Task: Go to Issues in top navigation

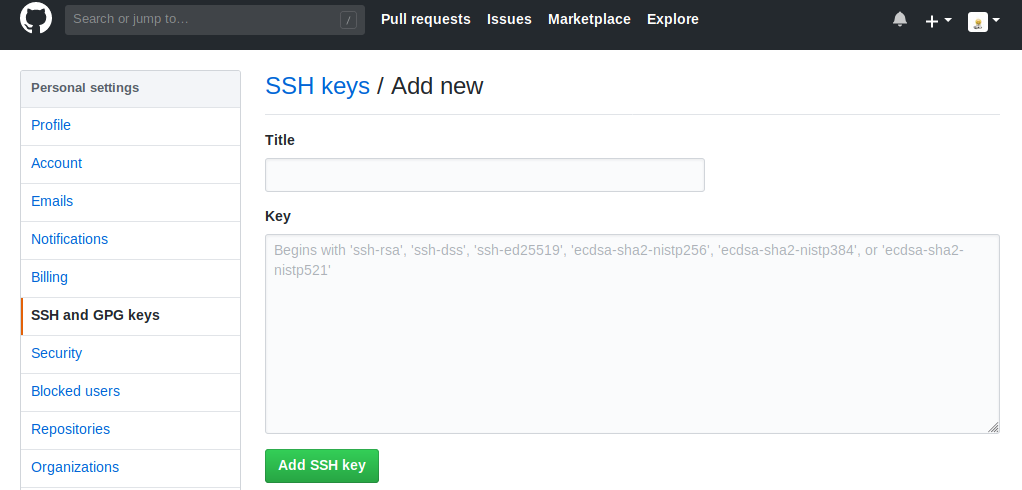Action: click(509, 19)
